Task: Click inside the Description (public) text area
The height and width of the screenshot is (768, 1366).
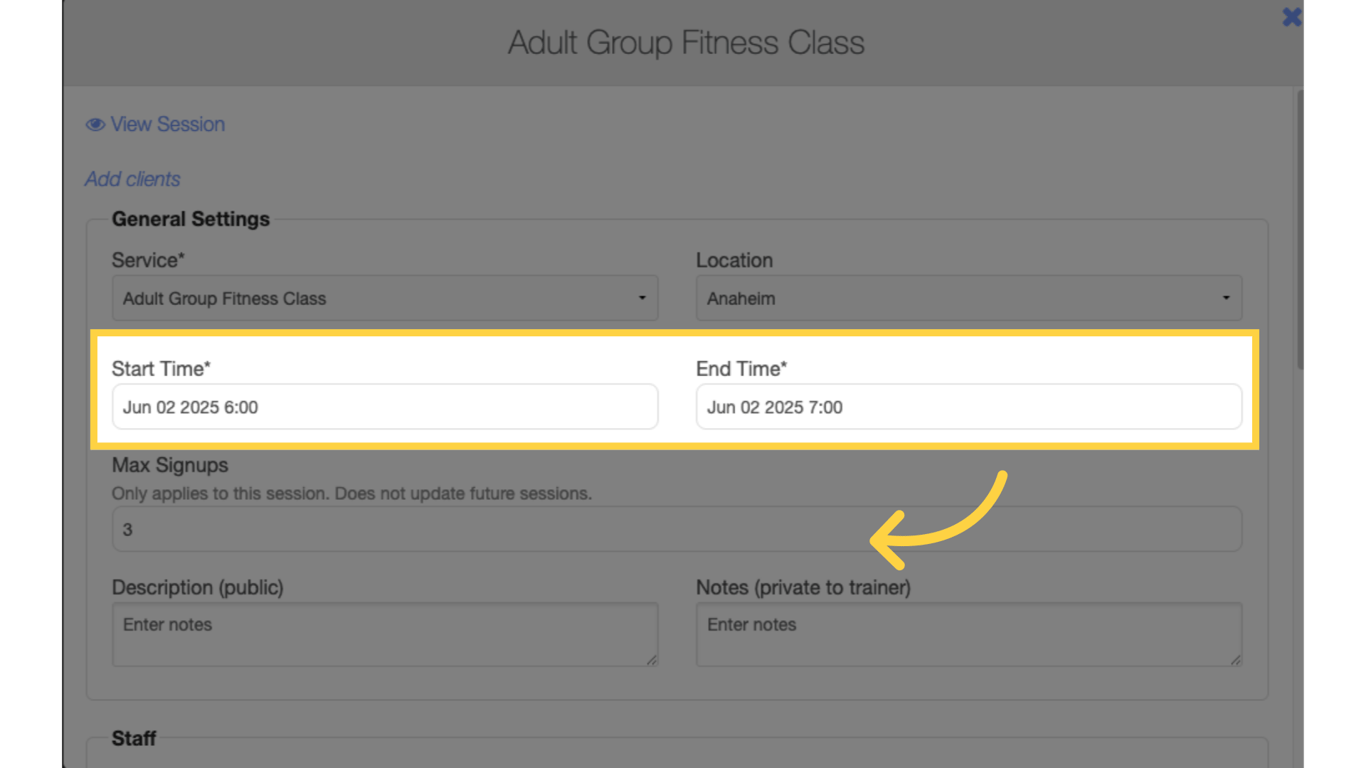Action: pyautogui.click(x=385, y=634)
